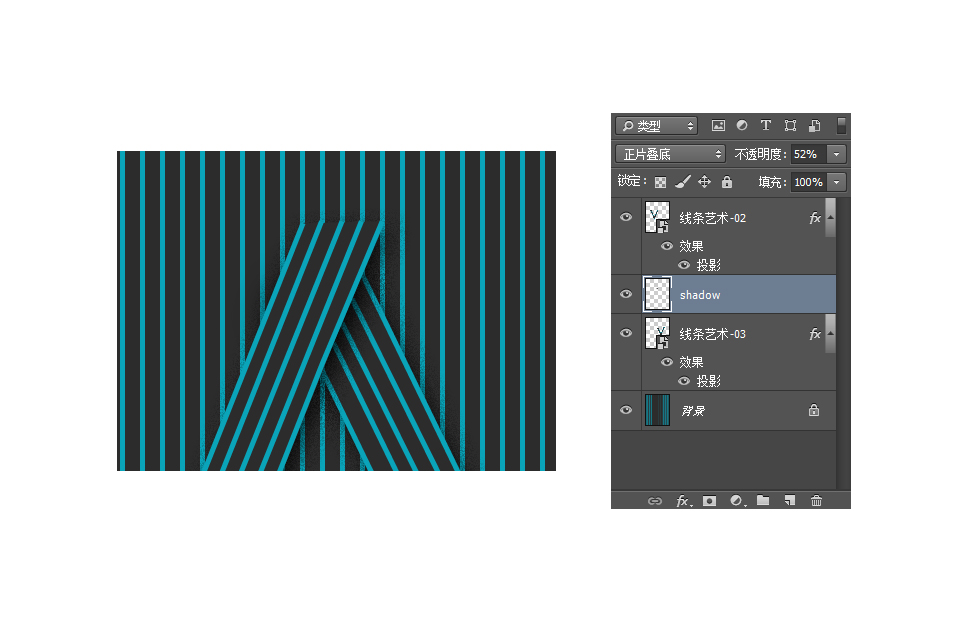This screenshot has height=621, width=960.
Task: Create a new group folder icon
Action: tap(763, 500)
